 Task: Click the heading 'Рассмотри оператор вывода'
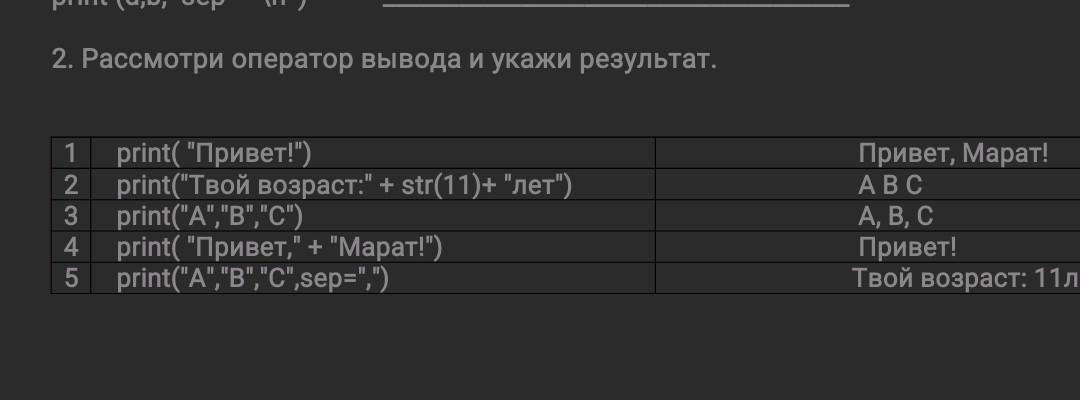pyautogui.click(x=384, y=60)
